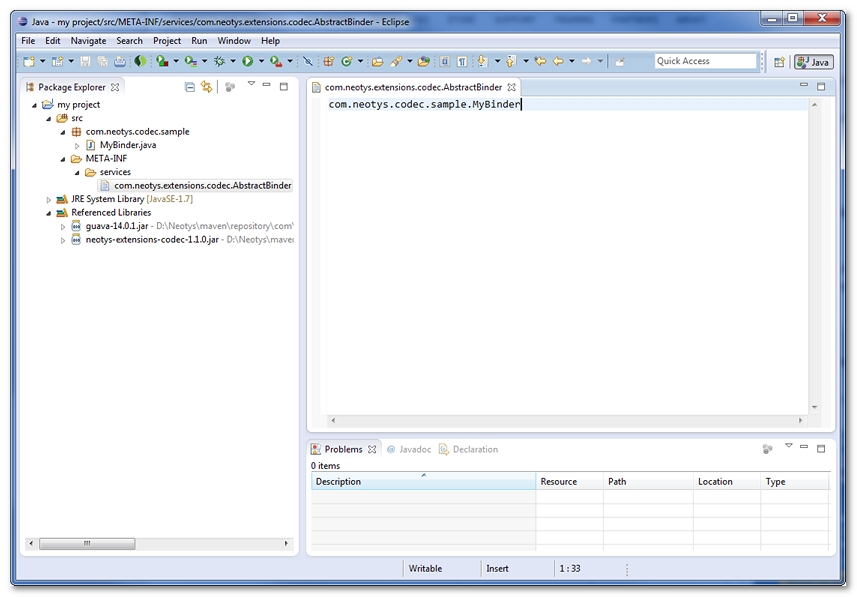Expand the guava-14.0.1.jar node
Screen dimensions: 857x597
click(63, 227)
